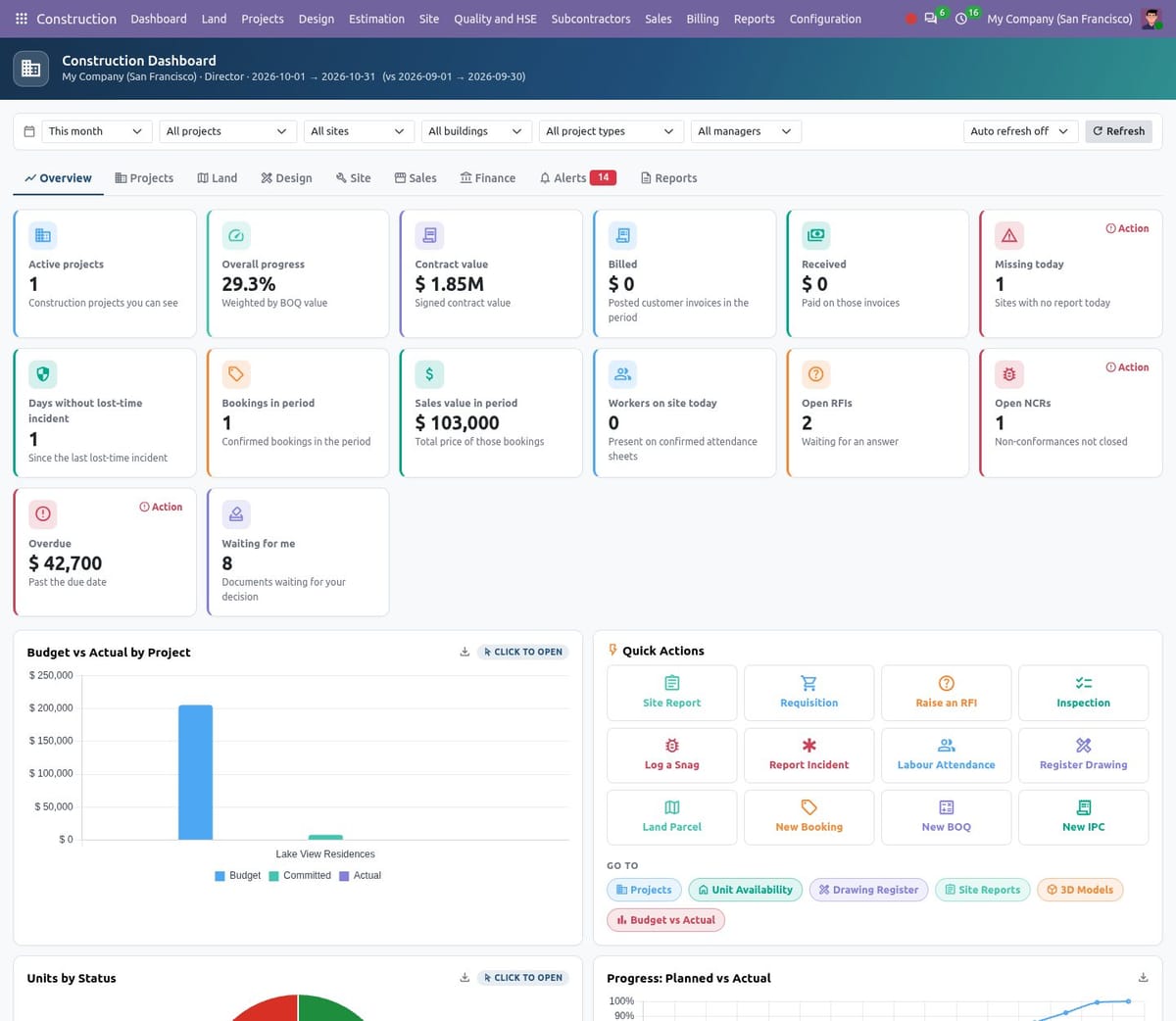The image size is (1176, 1021).
Task: Start a Requisition quick action
Action: point(809,693)
